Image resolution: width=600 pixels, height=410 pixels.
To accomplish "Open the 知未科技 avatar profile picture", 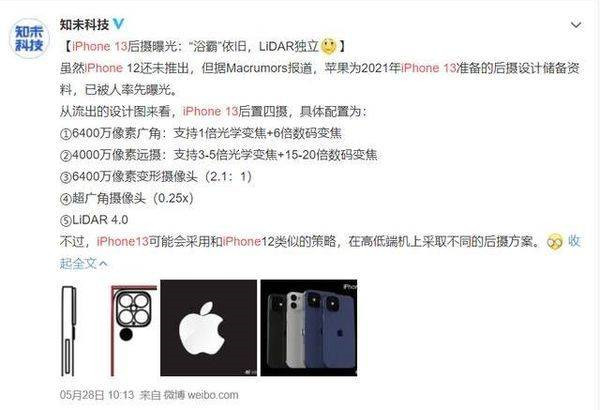I will [x=29, y=38].
